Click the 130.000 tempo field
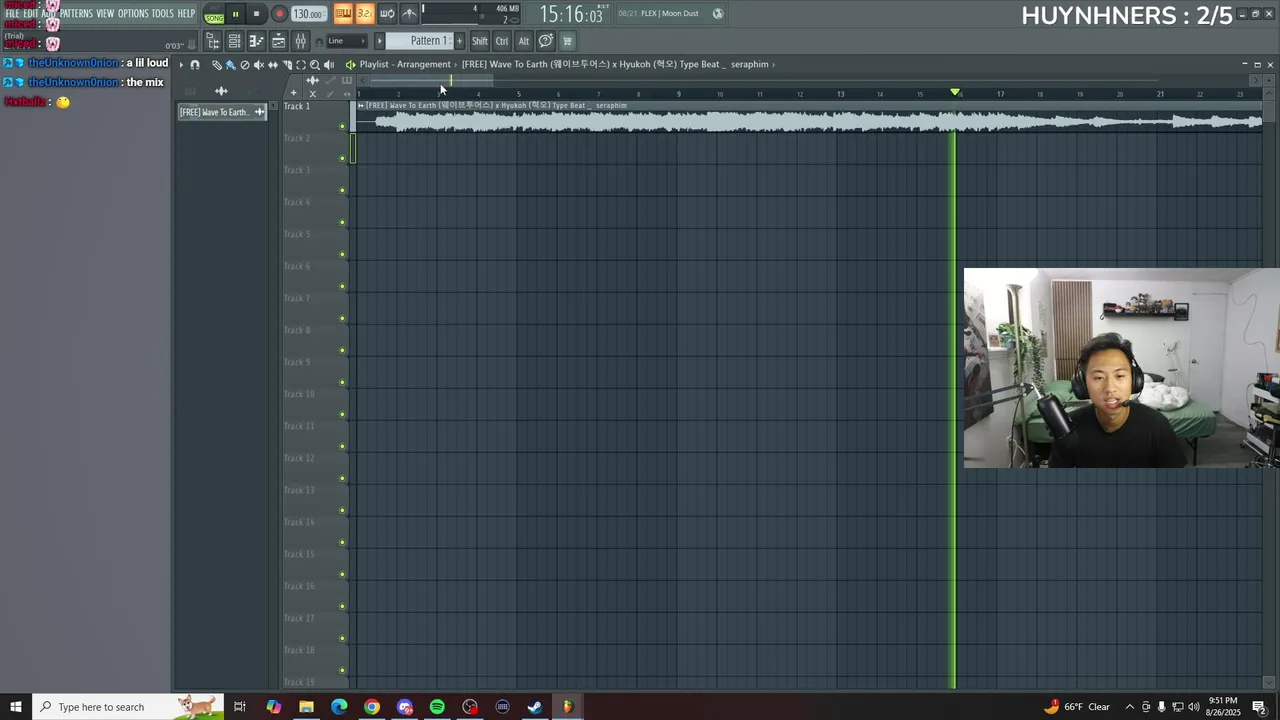The image size is (1280, 720). 308,14
